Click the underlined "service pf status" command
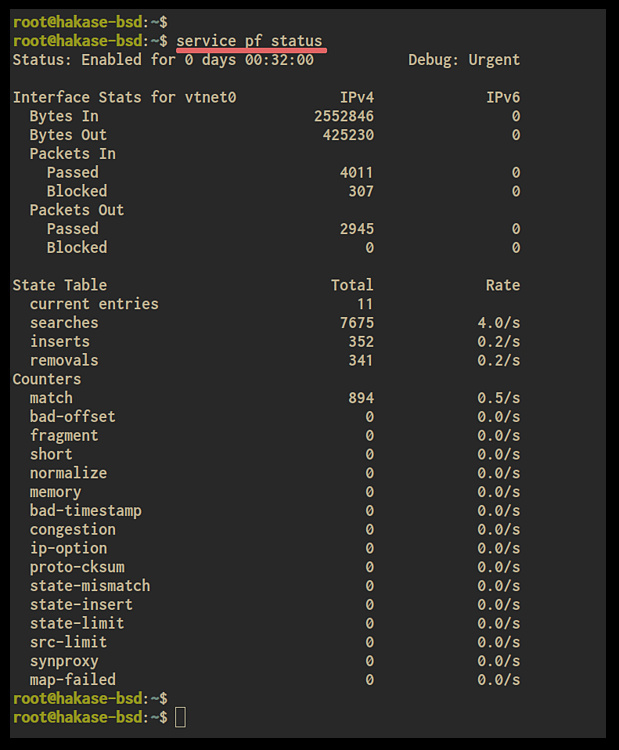The width and height of the screenshot is (619, 750). (x=249, y=41)
